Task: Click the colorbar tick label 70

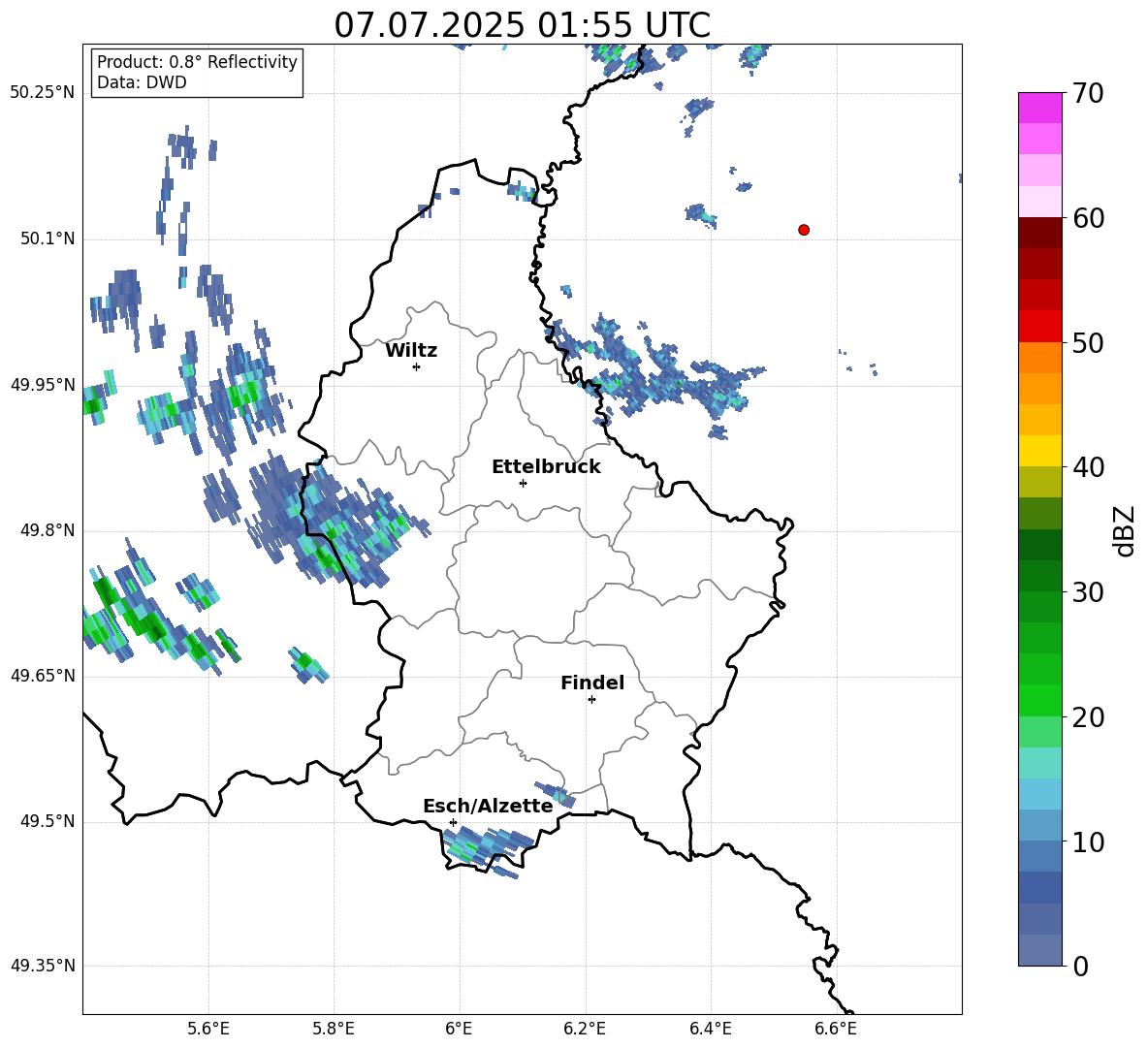Action: [x=1088, y=93]
